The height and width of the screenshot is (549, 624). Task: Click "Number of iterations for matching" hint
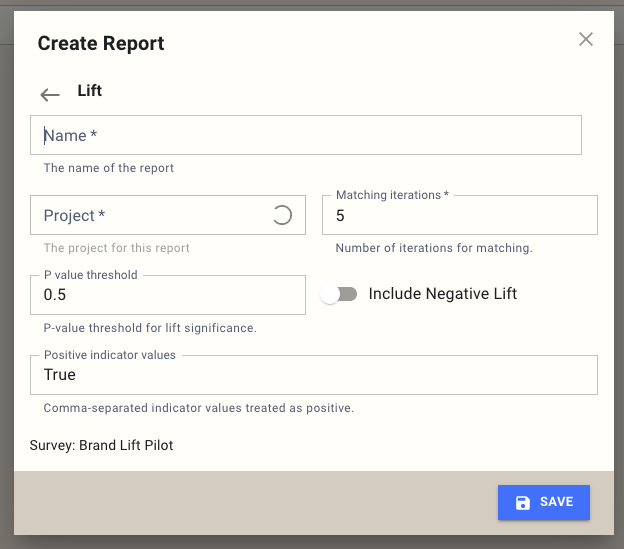pyautogui.click(x=434, y=248)
